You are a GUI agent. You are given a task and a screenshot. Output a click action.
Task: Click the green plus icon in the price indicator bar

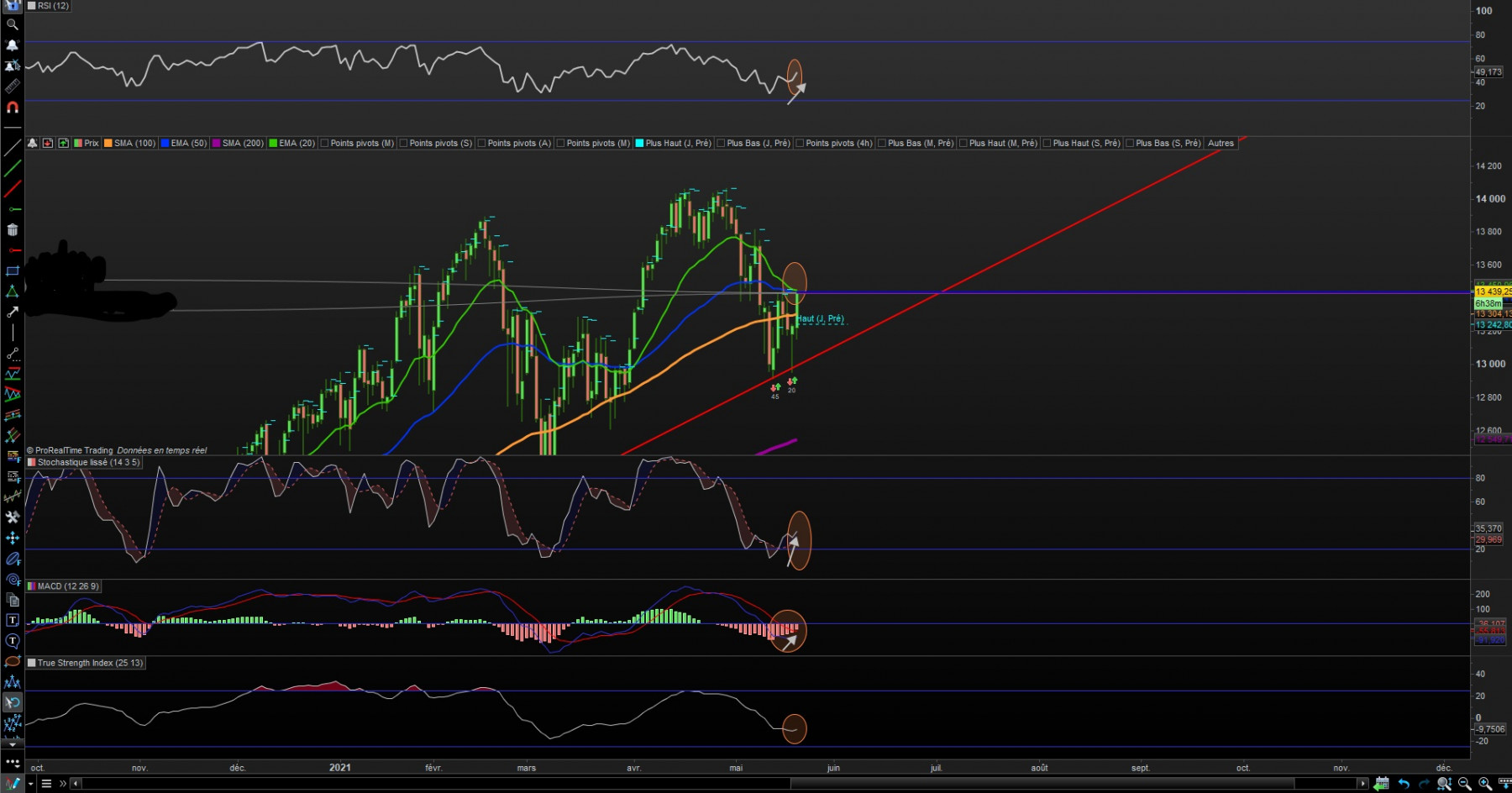63,143
